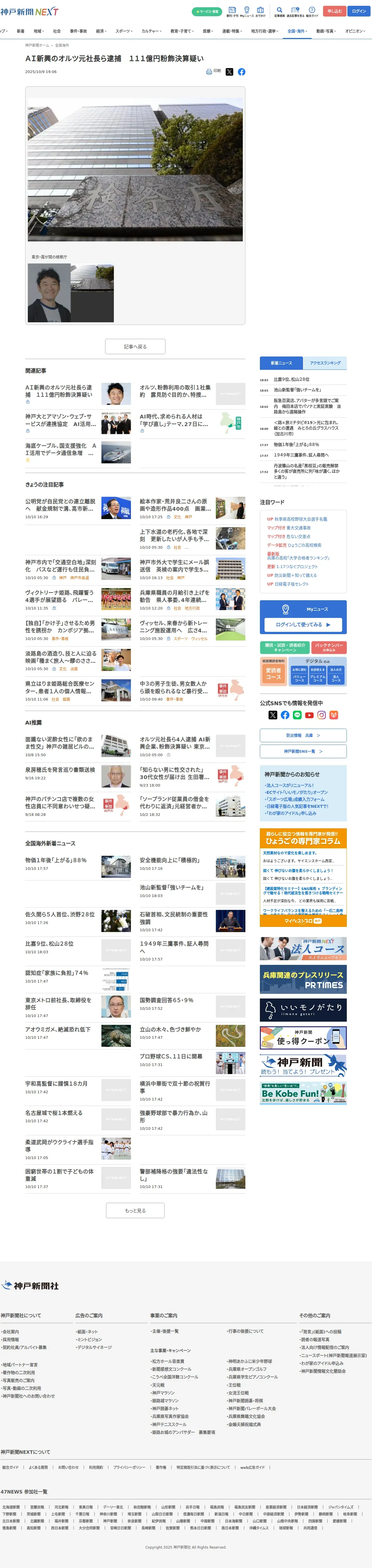Click the 印刷 print icon

(214, 71)
